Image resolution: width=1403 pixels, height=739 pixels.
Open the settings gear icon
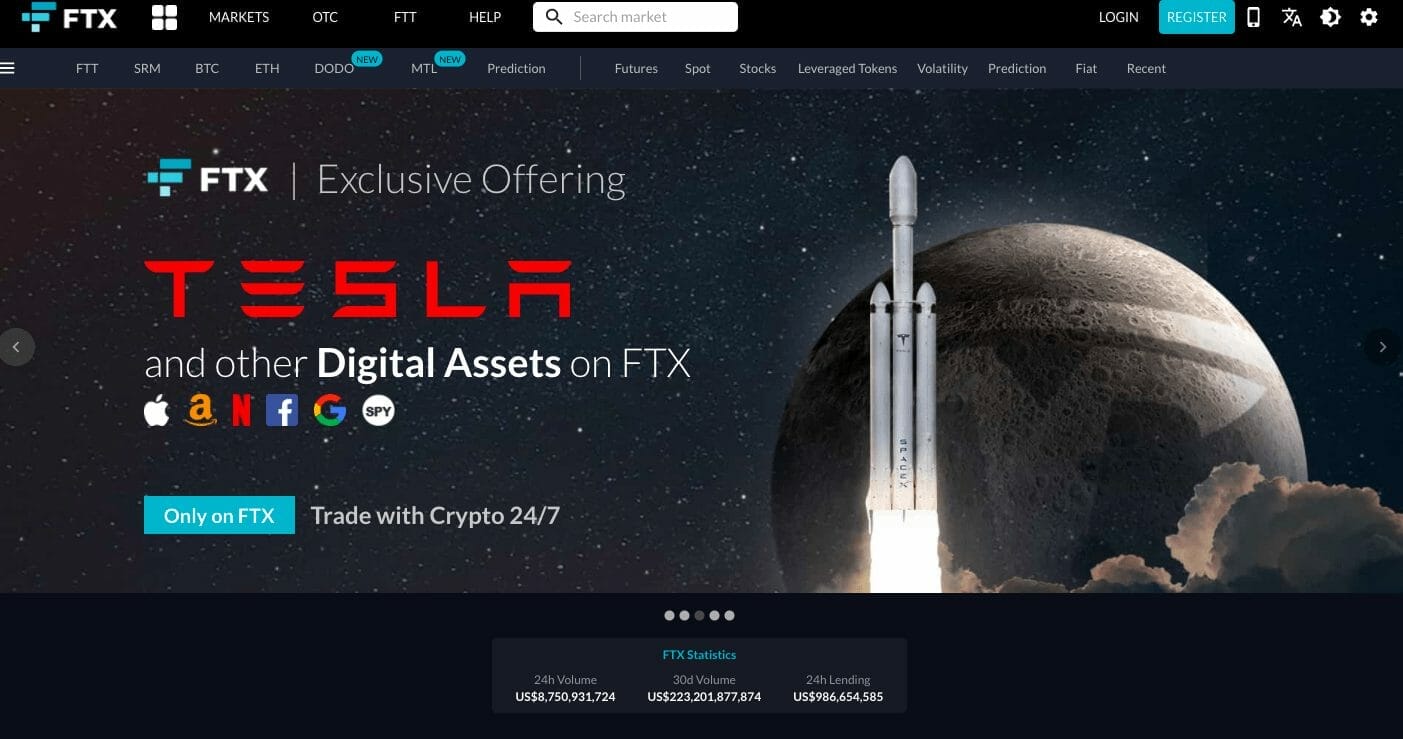coord(1369,17)
